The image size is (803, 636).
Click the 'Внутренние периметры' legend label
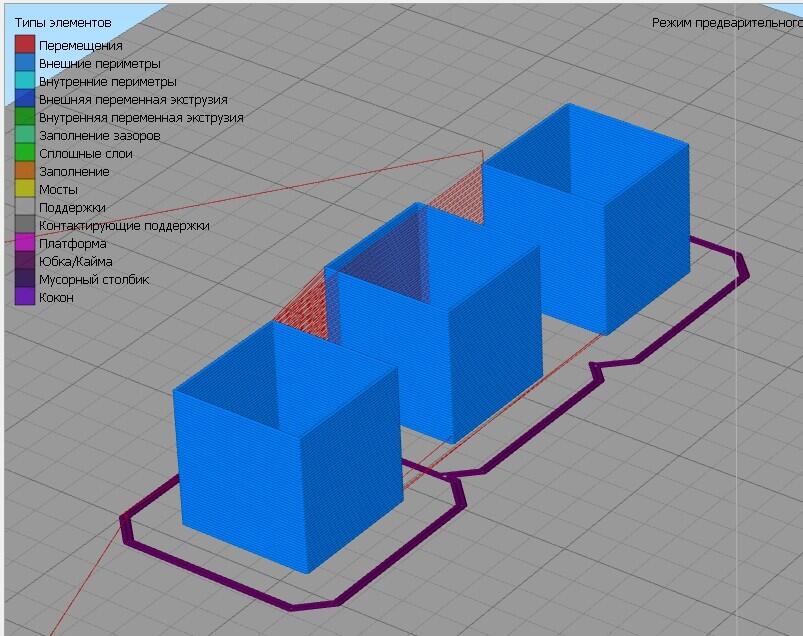tap(108, 81)
